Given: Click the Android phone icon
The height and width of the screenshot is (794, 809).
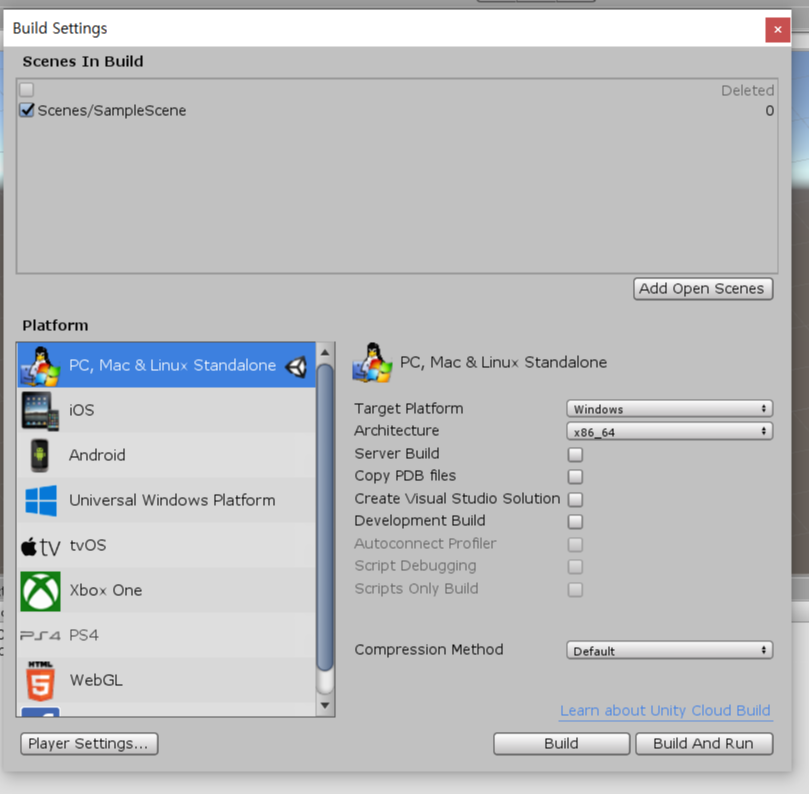Looking at the screenshot, I should (40, 456).
